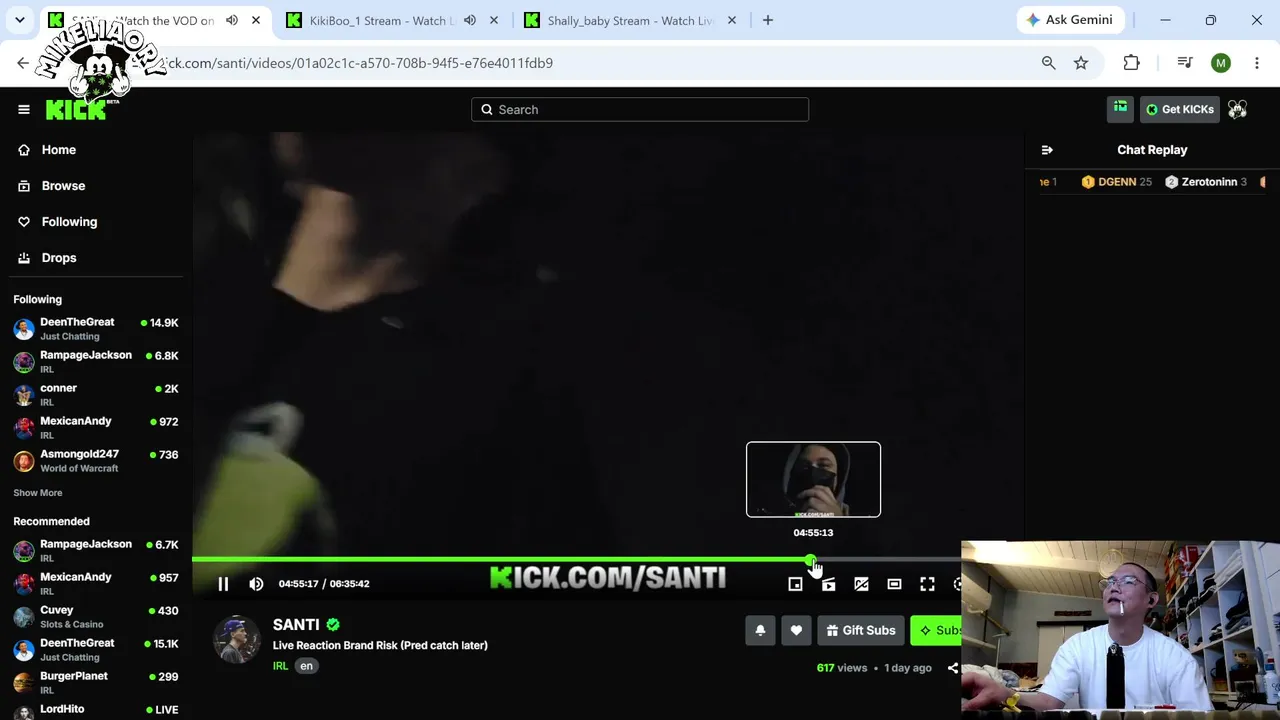Open the tab search dropdown
Screen dimensions: 1280x720
click(x=19, y=20)
